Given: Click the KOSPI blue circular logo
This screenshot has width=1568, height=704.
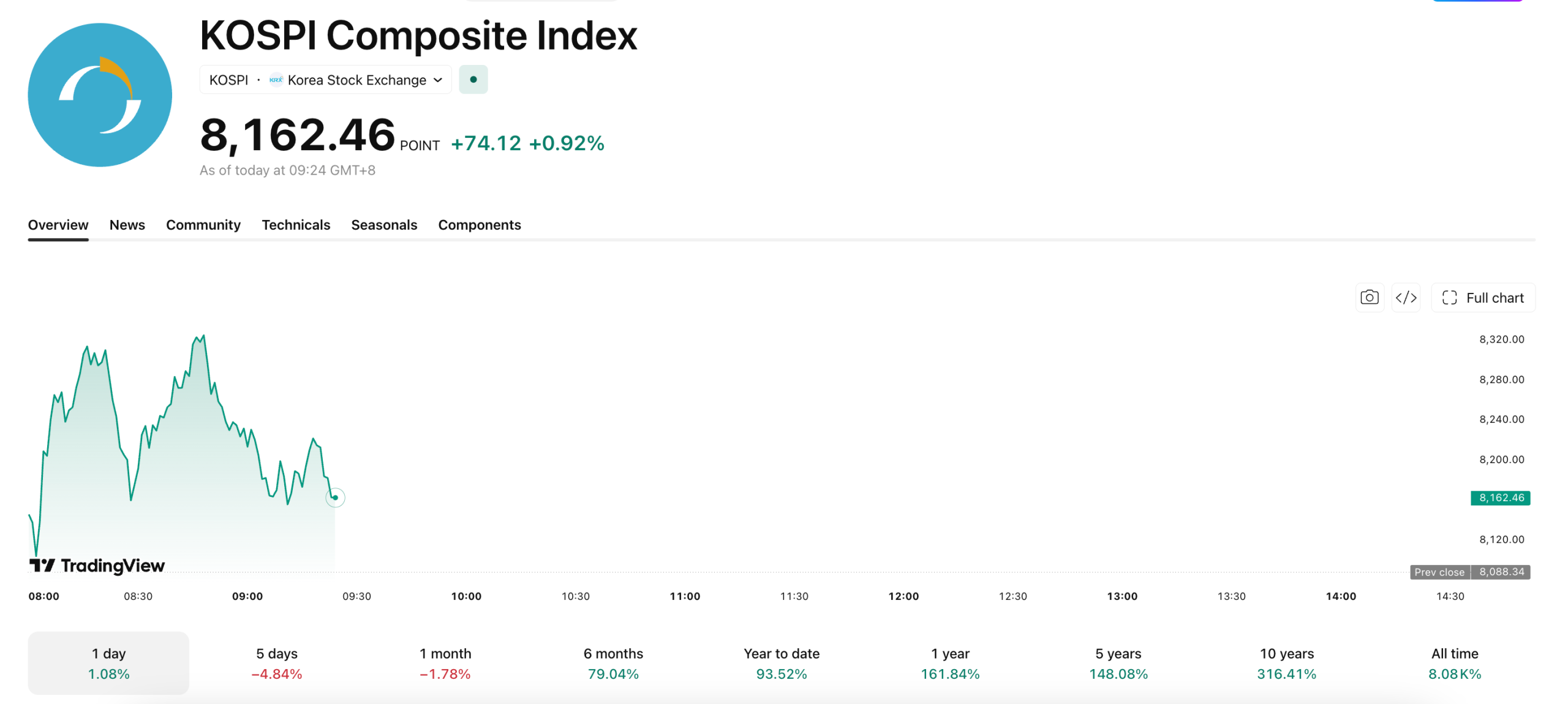Looking at the screenshot, I should [100, 95].
